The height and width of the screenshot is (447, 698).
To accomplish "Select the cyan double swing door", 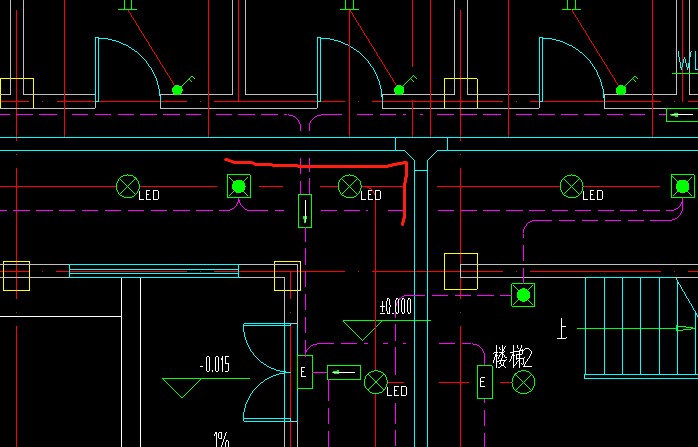I will click(x=267, y=372).
